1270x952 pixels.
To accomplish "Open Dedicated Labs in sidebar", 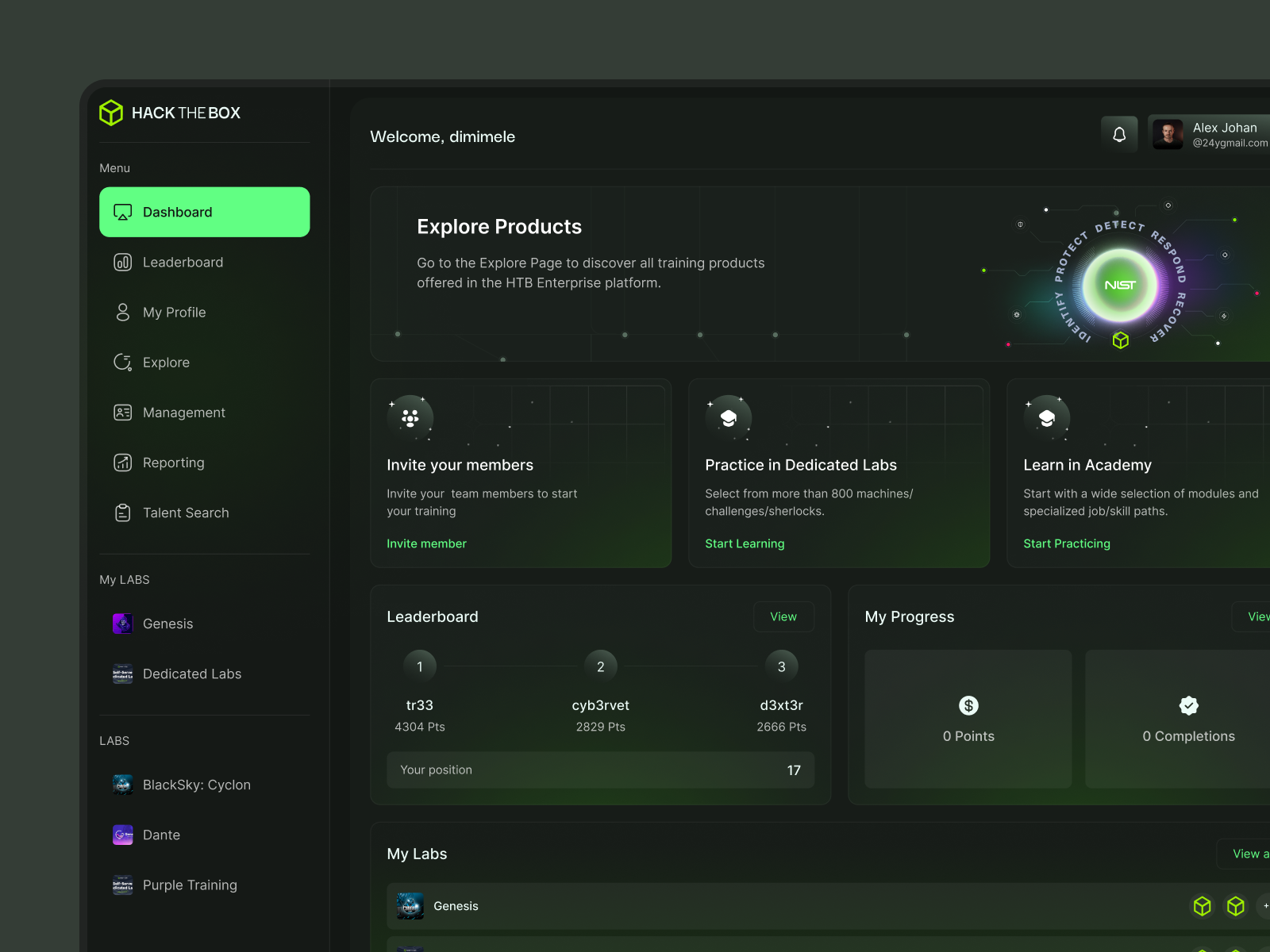I will (x=191, y=674).
